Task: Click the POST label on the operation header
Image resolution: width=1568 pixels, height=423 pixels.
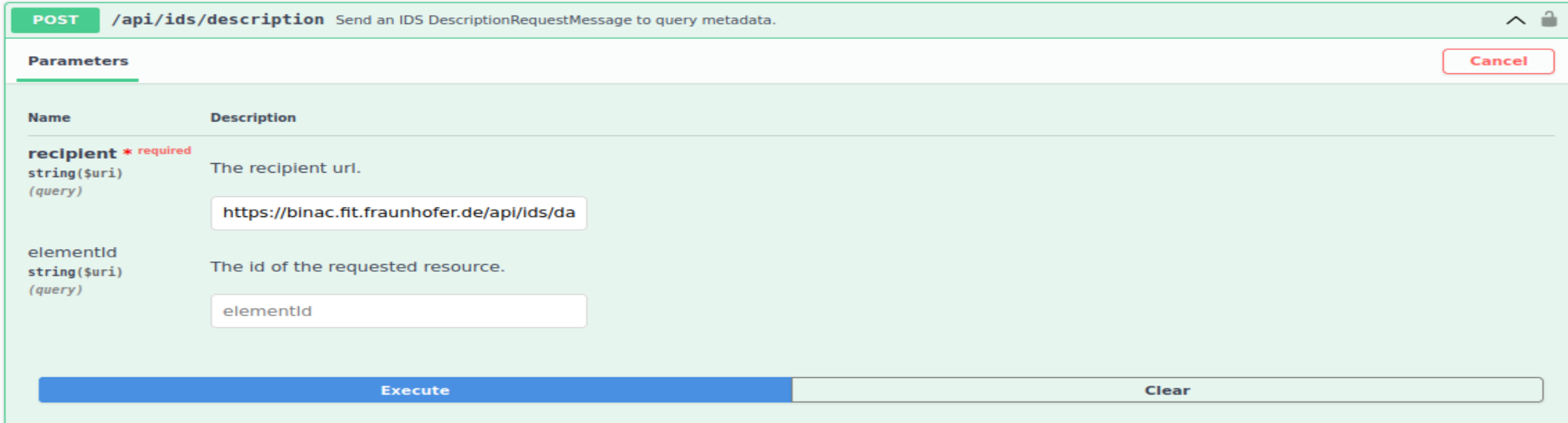Action: pos(55,19)
